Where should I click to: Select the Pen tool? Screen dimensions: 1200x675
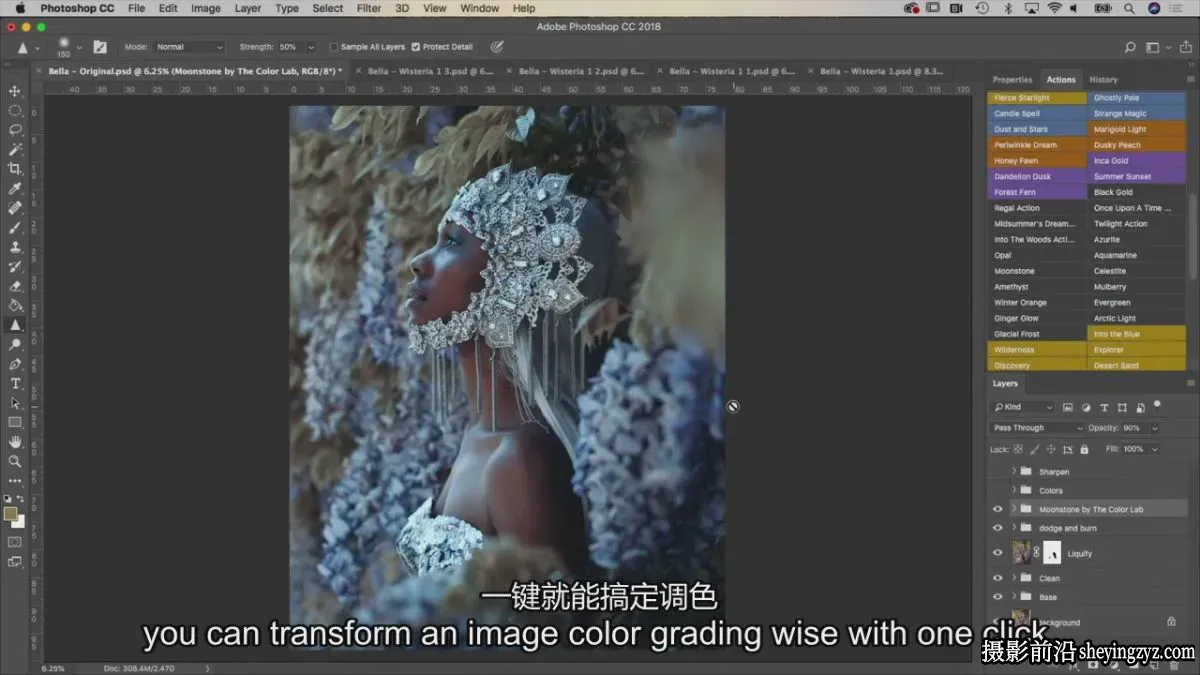click(15, 364)
